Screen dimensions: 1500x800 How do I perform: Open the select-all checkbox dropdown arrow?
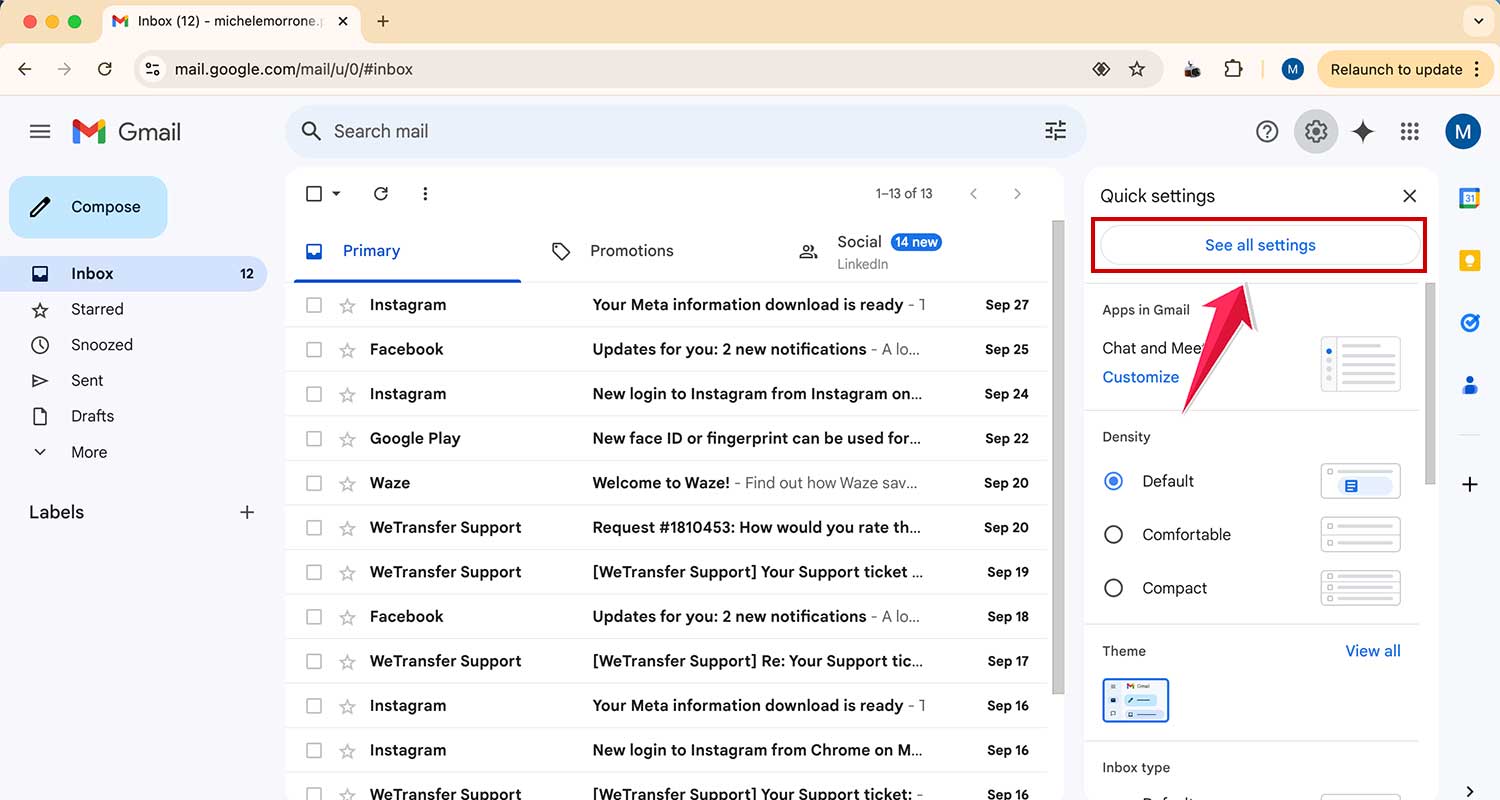(x=336, y=194)
